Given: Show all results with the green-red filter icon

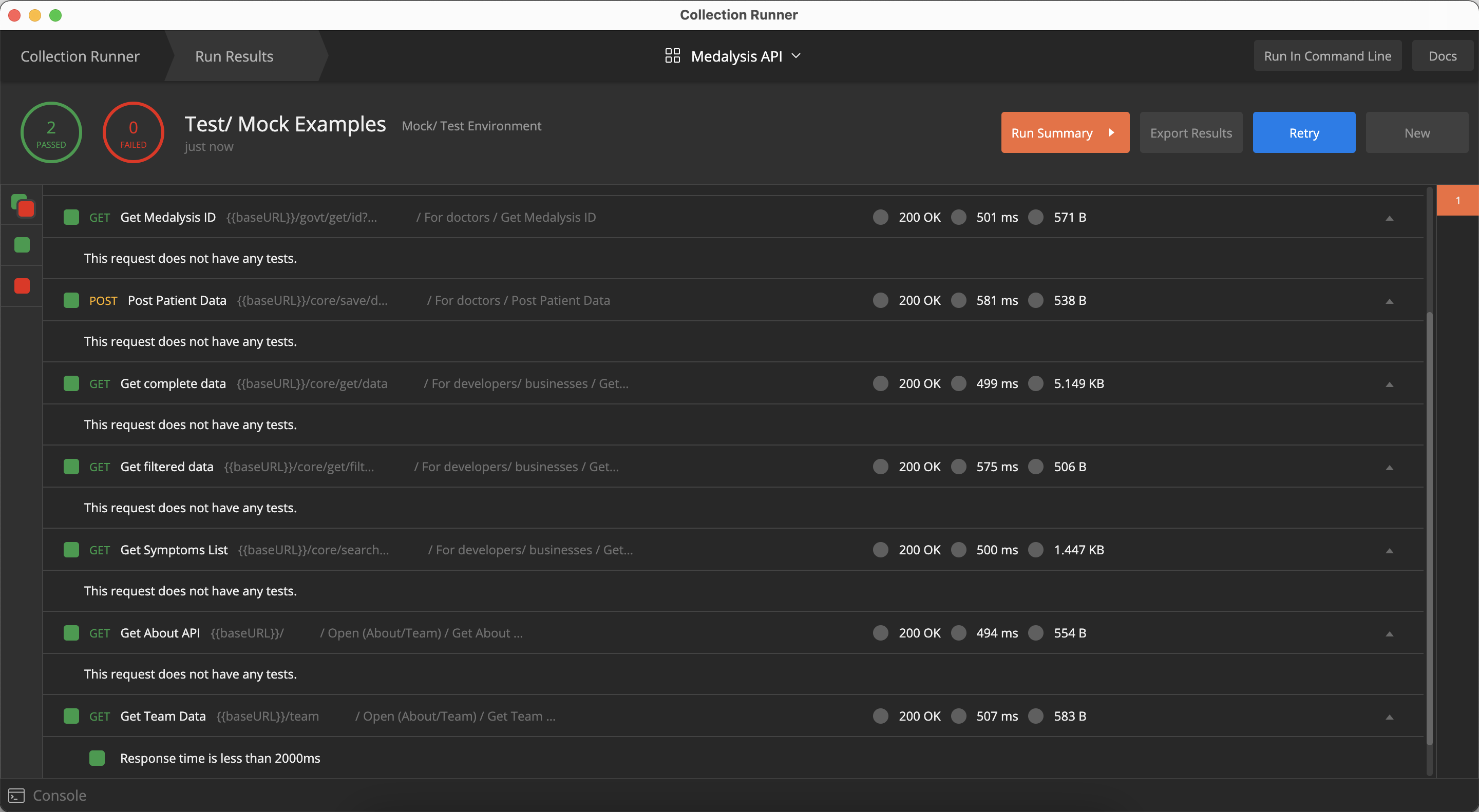Looking at the screenshot, I should [x=23, y=205].
